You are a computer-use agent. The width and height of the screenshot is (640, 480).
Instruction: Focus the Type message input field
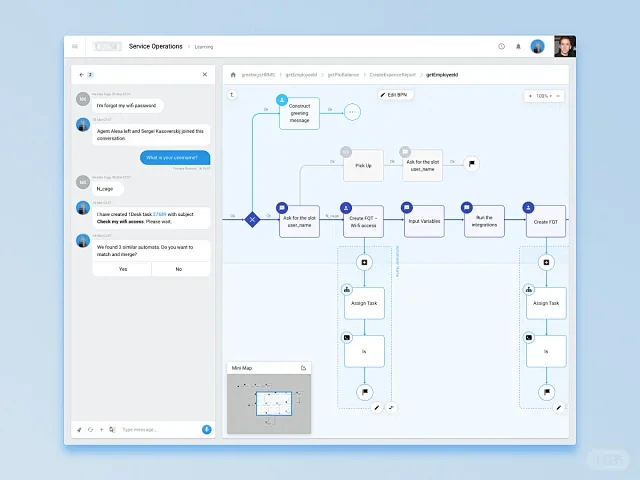pos(155,429)
